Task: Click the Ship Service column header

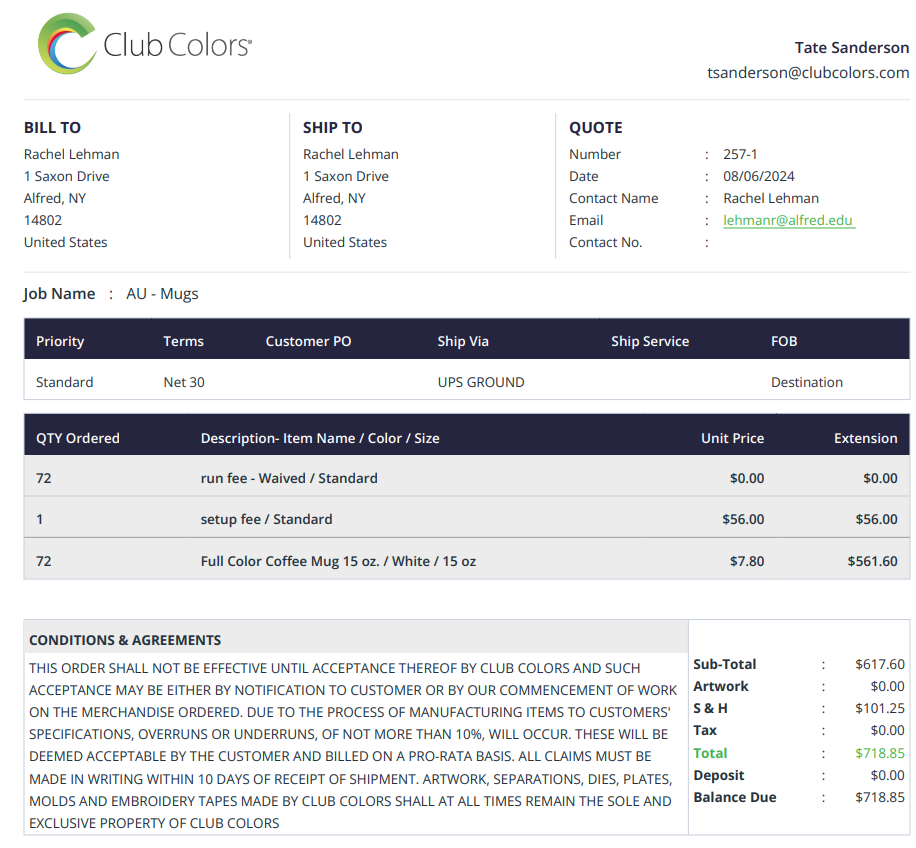Action: [650, 341]
